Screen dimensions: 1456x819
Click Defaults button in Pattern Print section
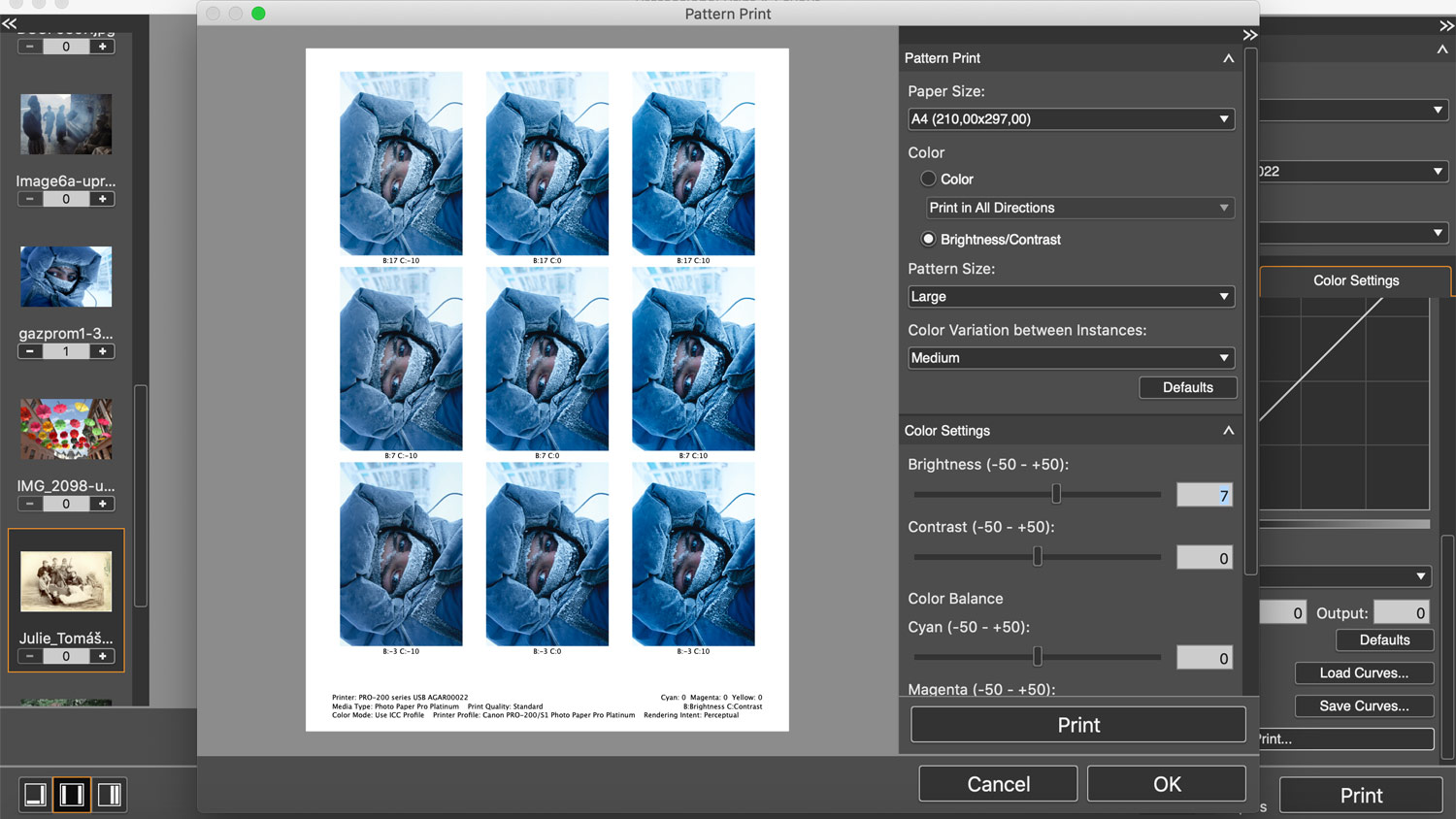click(x=1187, y=387)
